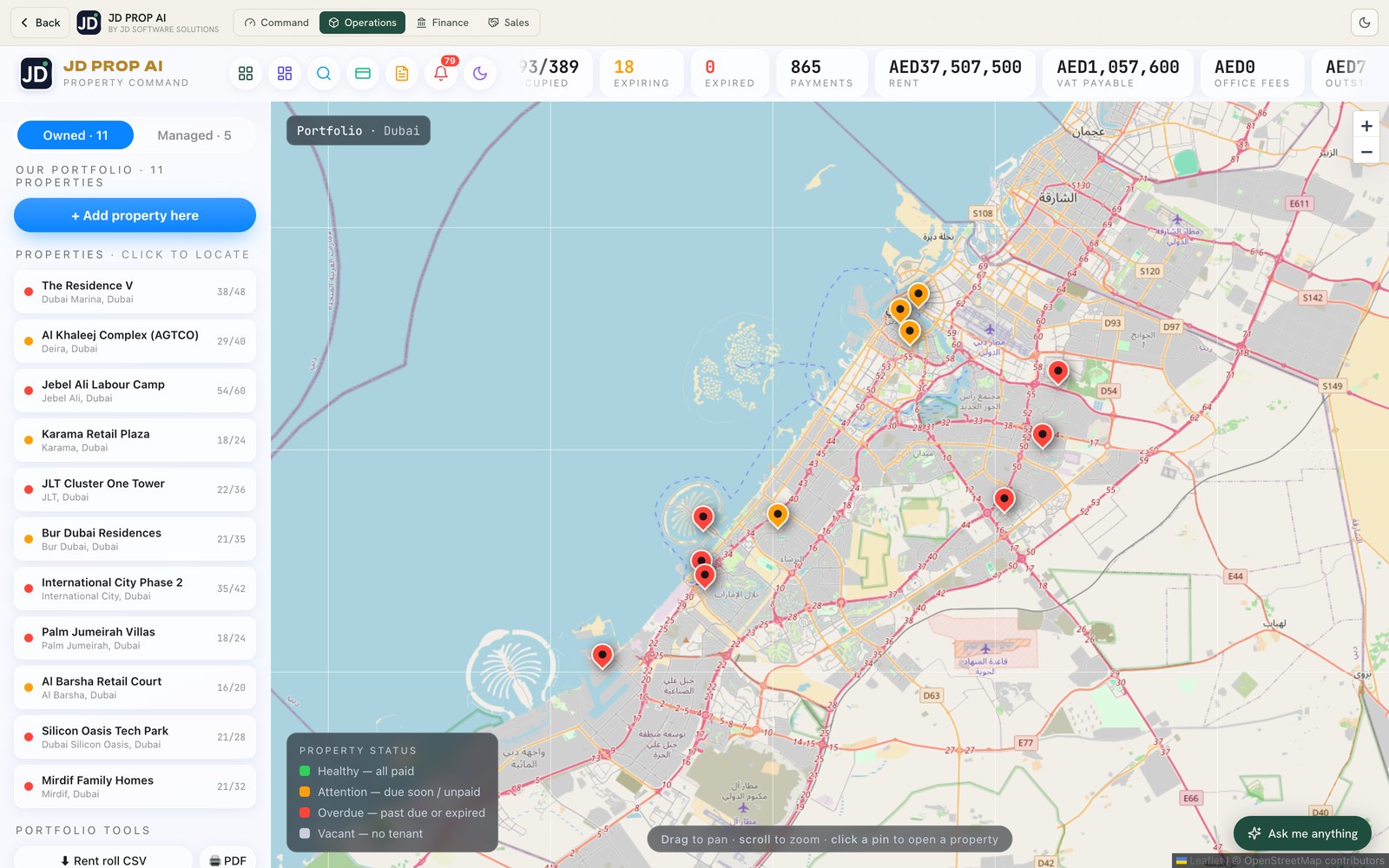Viewport: 1389px width, 868px height.
Task: Toggle dark mode moon icon at top right
Action: [x=1365, y=23]
